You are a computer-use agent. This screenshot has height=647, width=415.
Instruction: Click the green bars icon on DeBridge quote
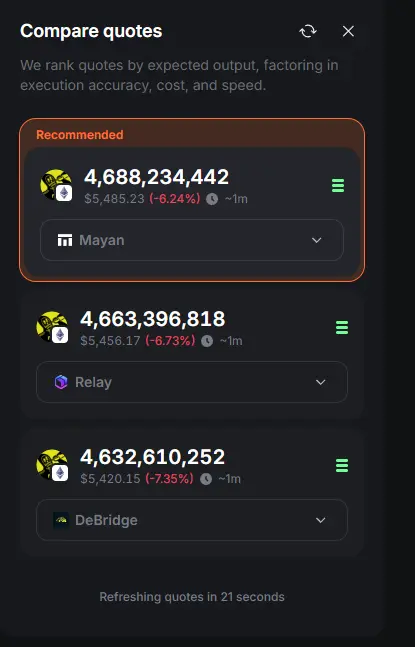342,465
